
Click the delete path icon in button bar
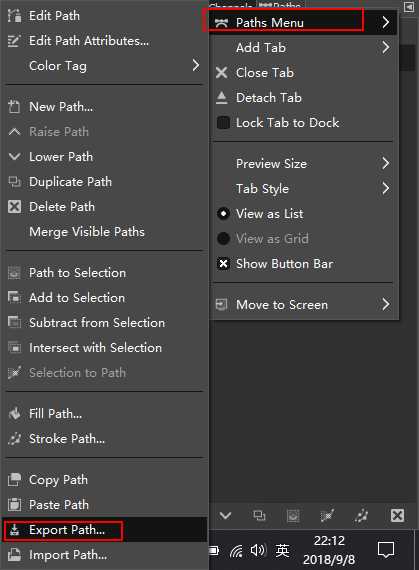click(x=397, y=515)
